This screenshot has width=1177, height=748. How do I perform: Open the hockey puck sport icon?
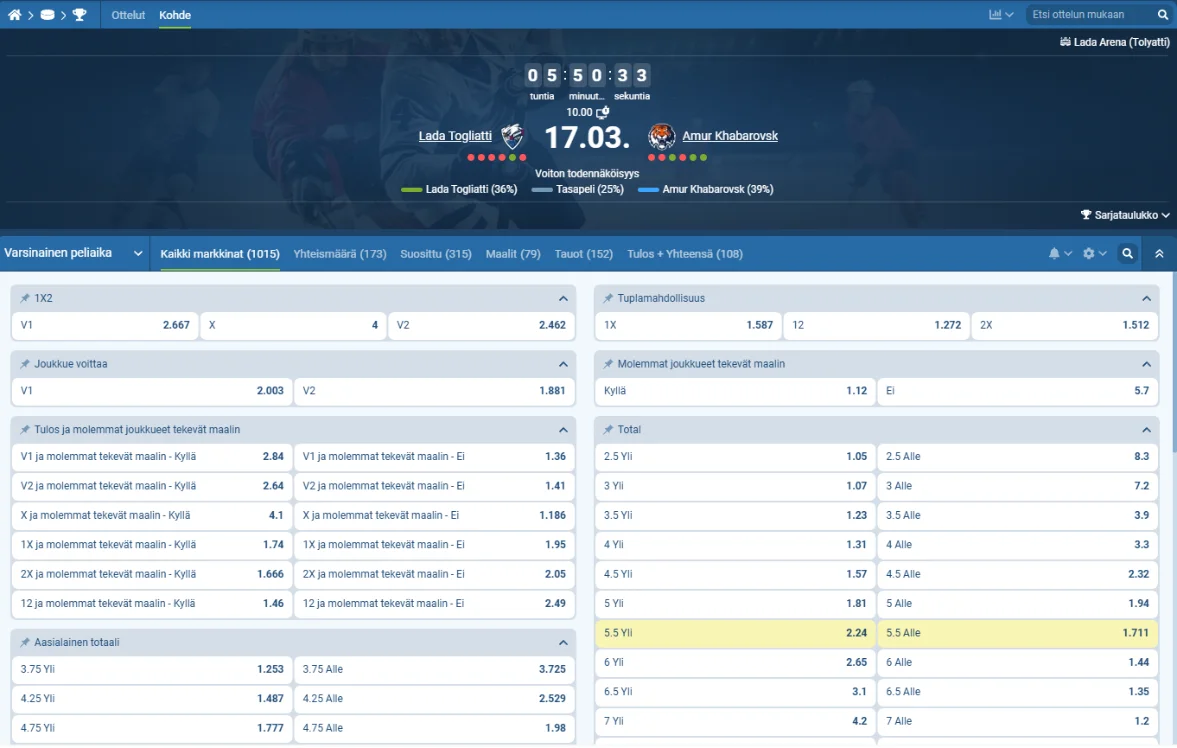(47, 15)
